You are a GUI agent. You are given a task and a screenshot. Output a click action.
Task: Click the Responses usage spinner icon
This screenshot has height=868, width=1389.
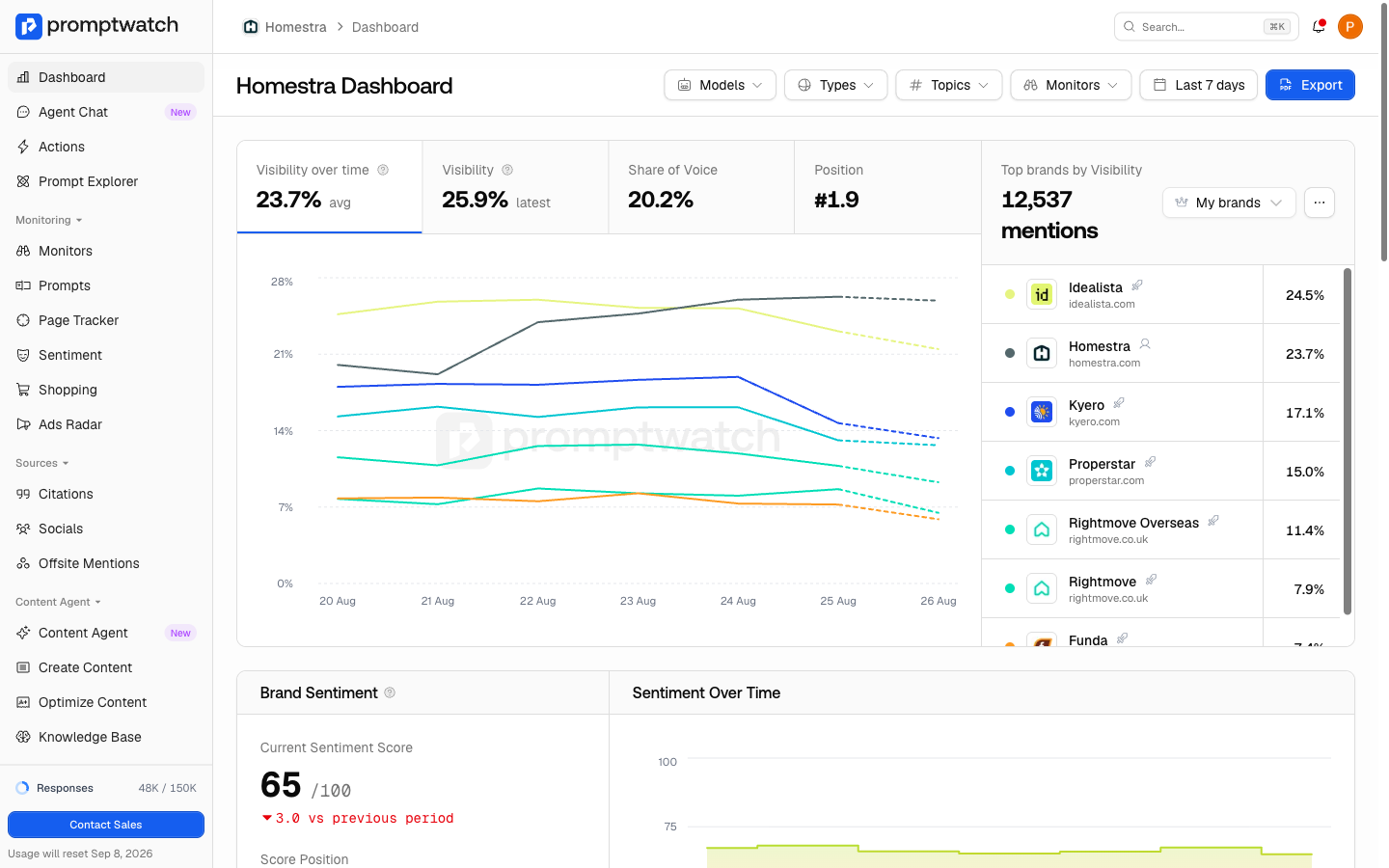click(x=22, y=788)
